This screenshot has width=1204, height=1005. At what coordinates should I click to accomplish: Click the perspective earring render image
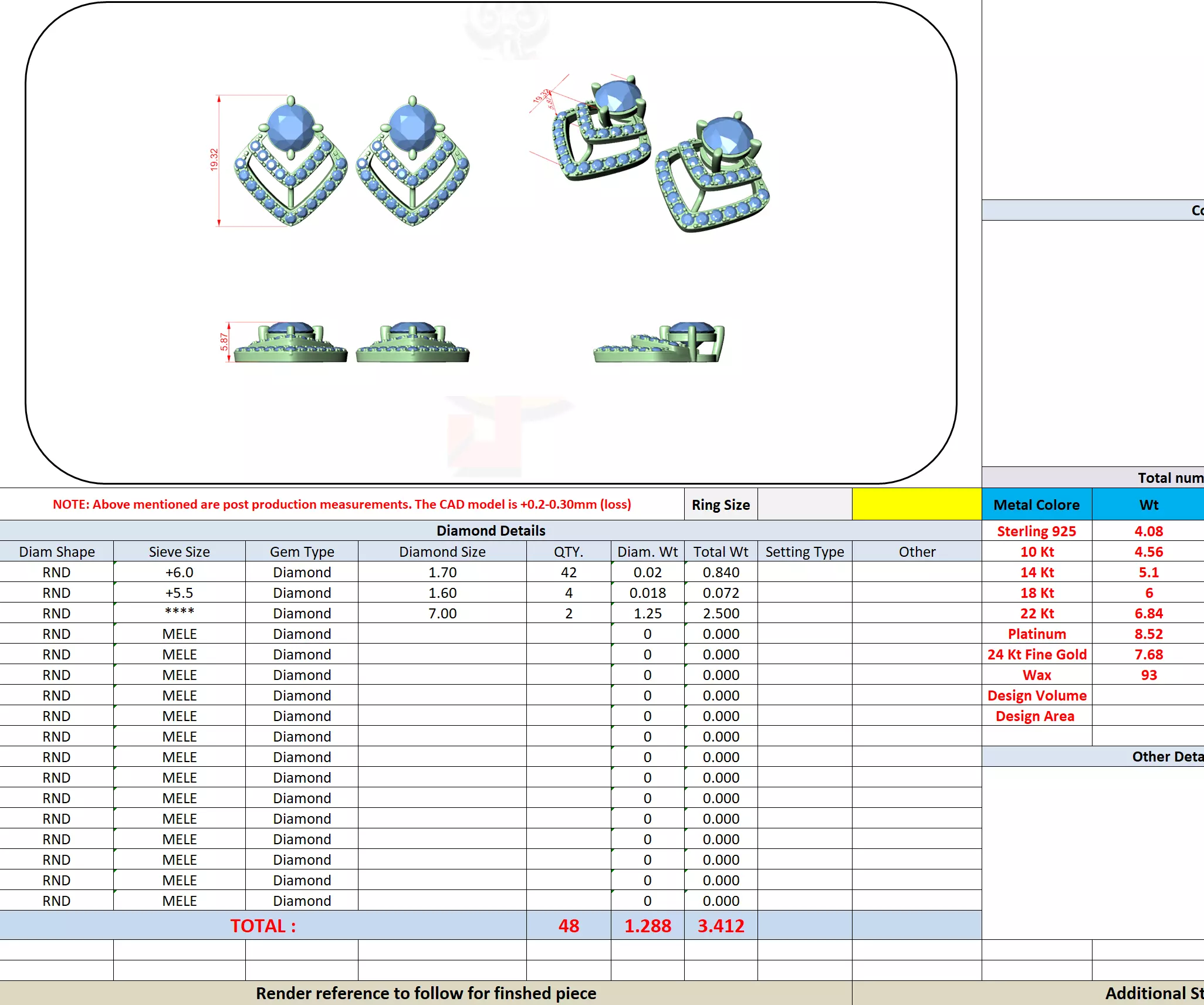tap(651, 153)
